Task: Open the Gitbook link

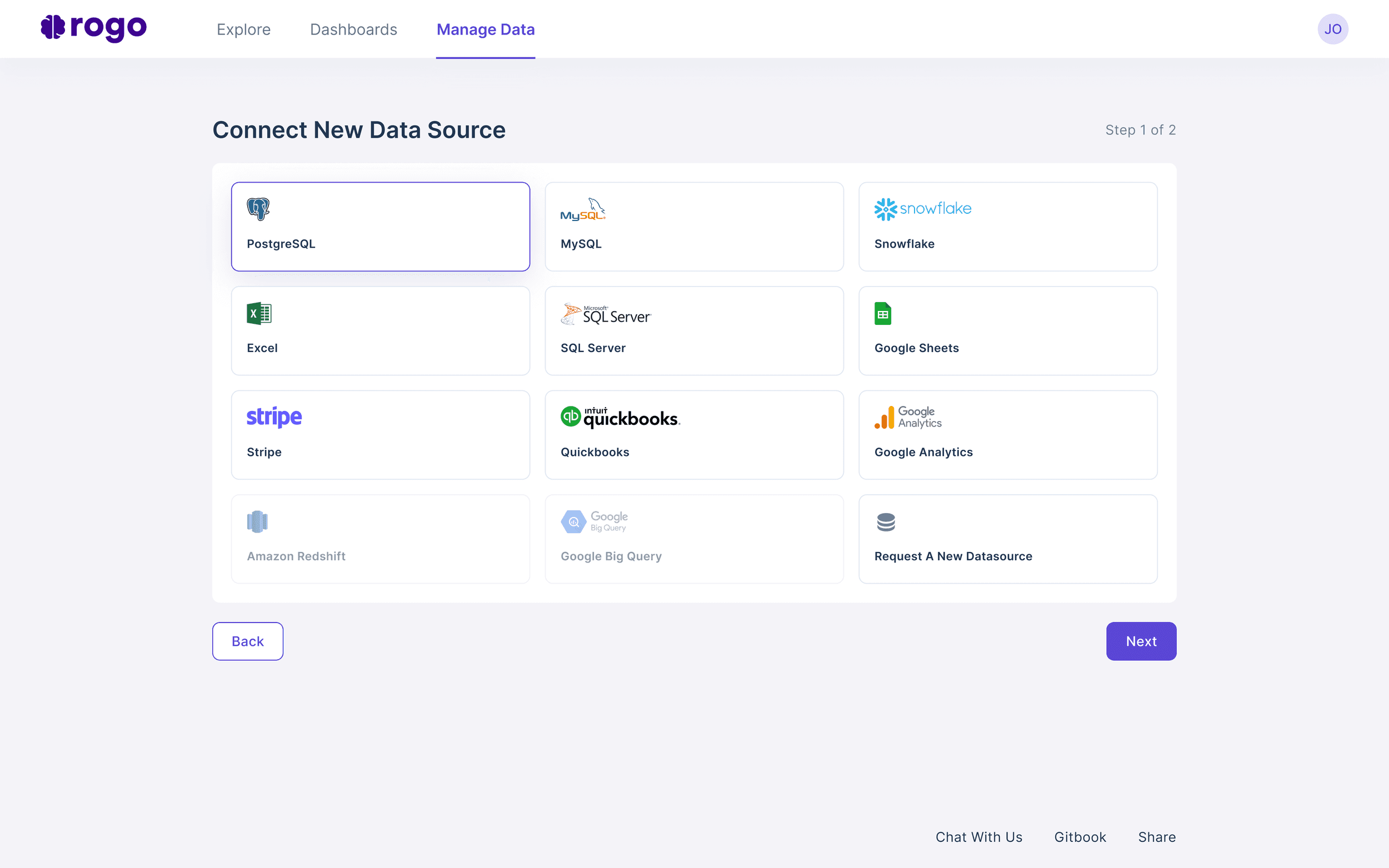Action: pyautogui.click(x=1080, y=837)
